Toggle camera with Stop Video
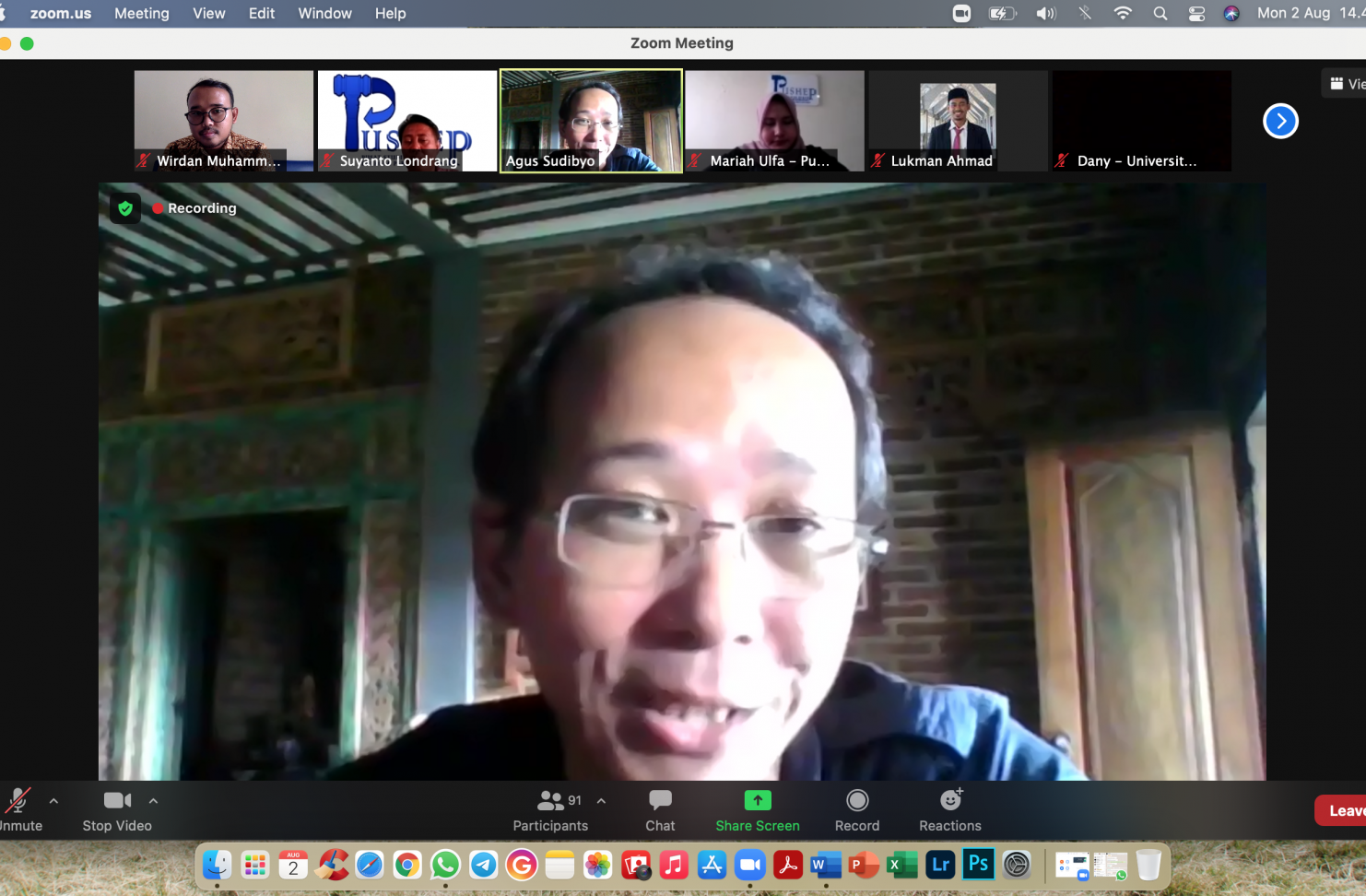The height and width of the screenshot is (896, 1366). tap(117, 810)
